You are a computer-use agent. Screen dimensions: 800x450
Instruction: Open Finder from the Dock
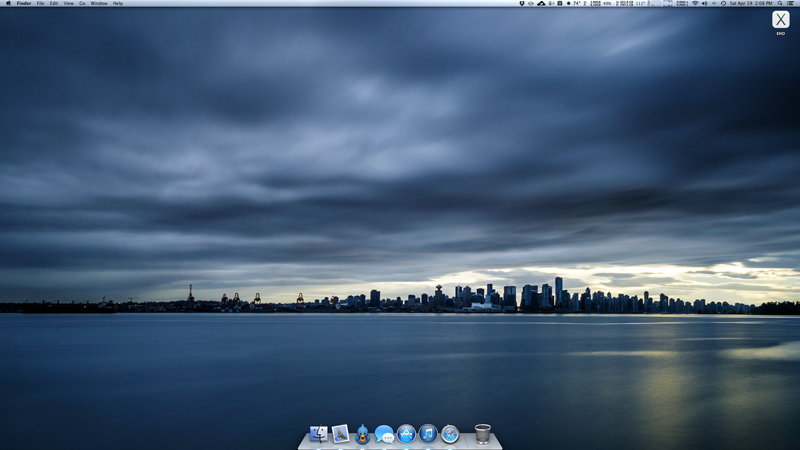[318, 434]
